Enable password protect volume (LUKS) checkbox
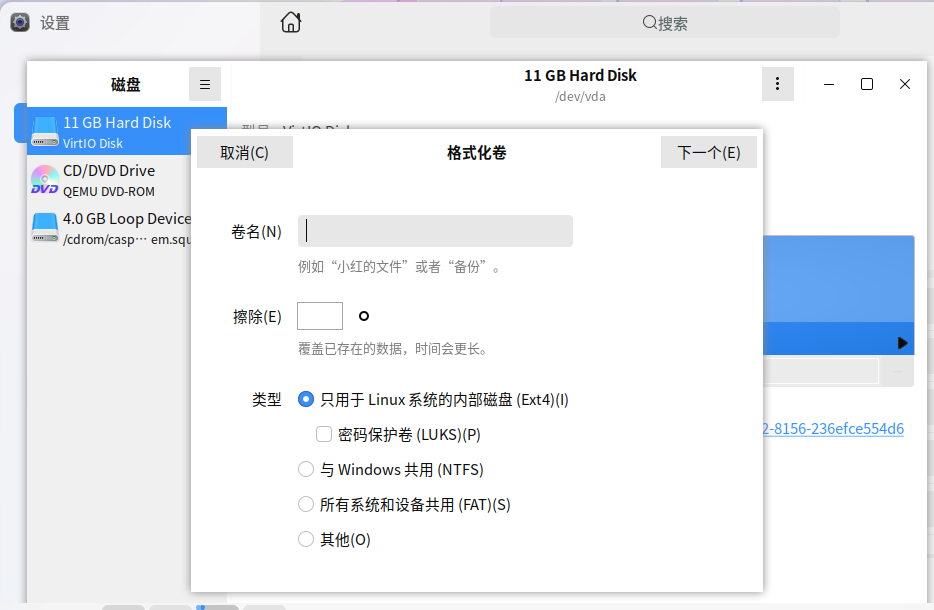 click(324, 434)
